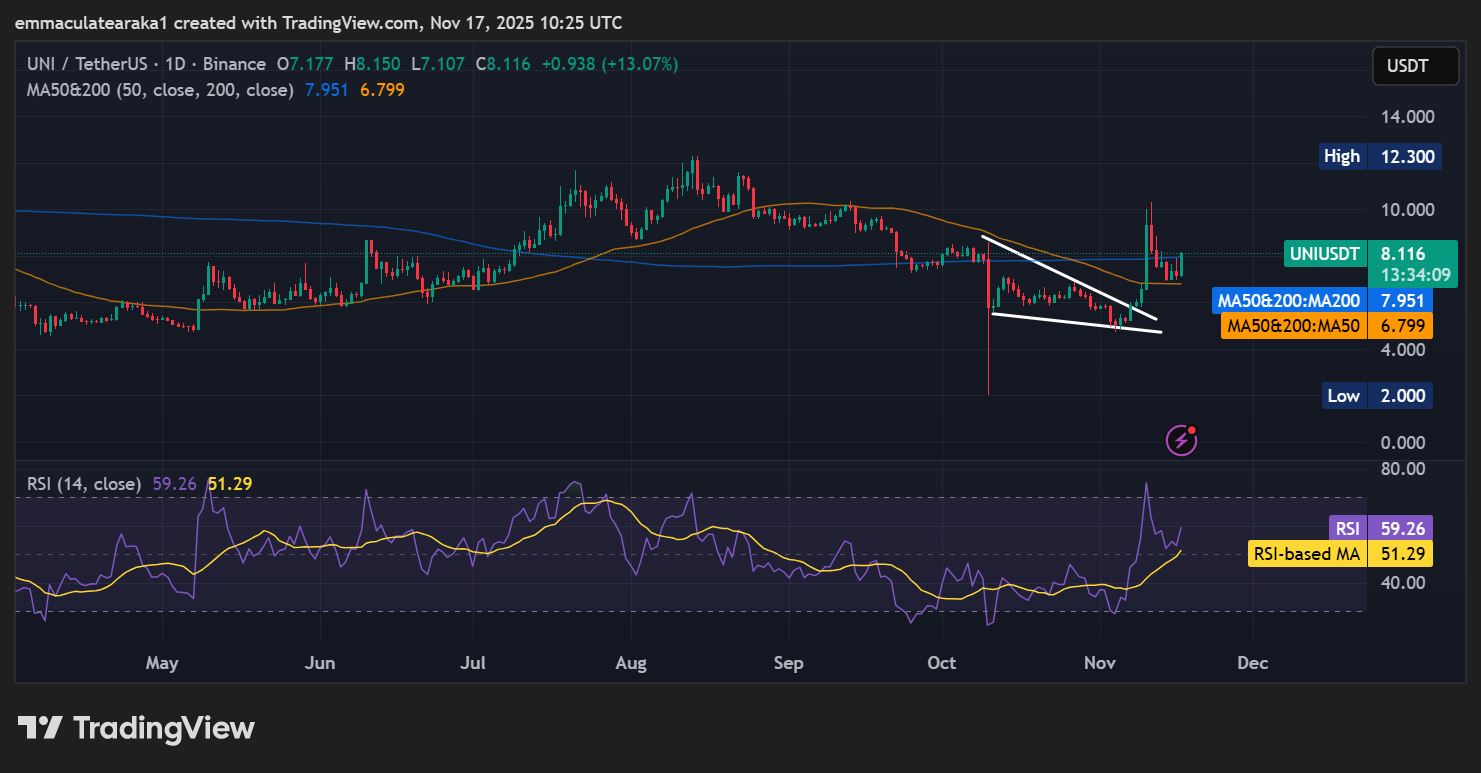The width and height of the screenshot is (1481, 773).
Task: Click the blue MA200 7.951 axis label
Action: [1322, 299]
